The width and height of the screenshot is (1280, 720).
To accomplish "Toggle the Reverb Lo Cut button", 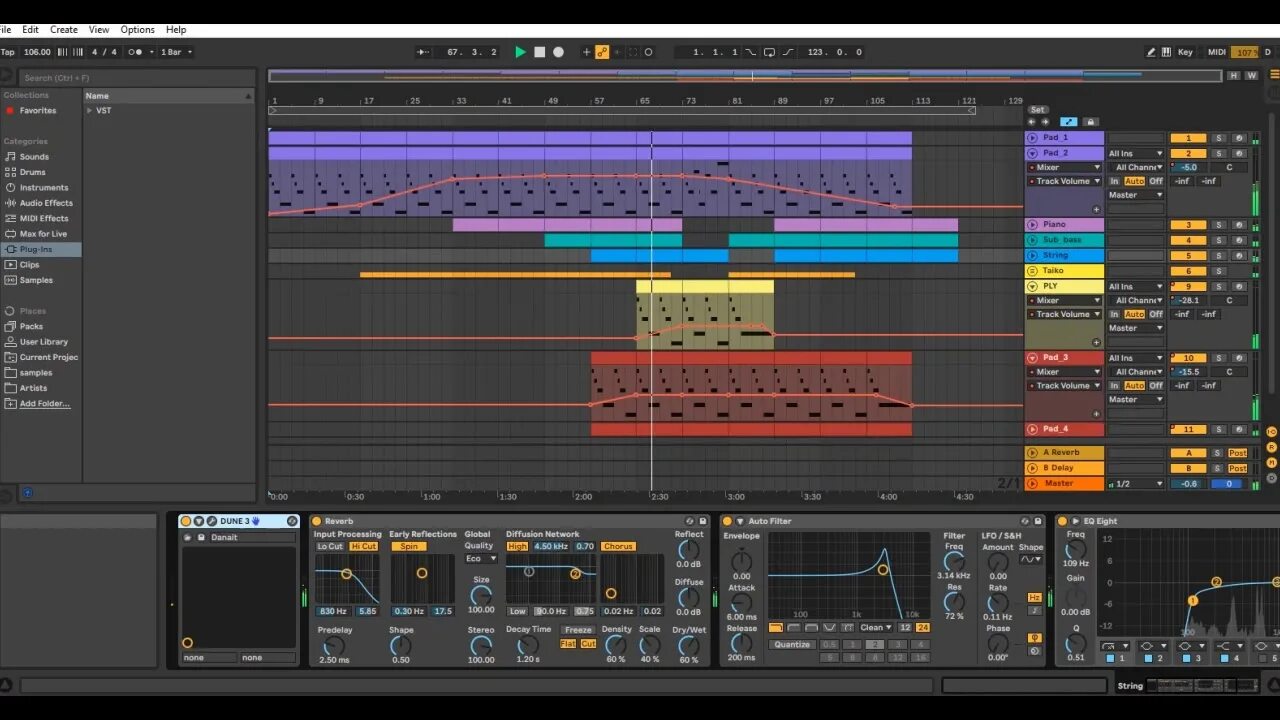I will pyautogui.click(x=330, y=547).
